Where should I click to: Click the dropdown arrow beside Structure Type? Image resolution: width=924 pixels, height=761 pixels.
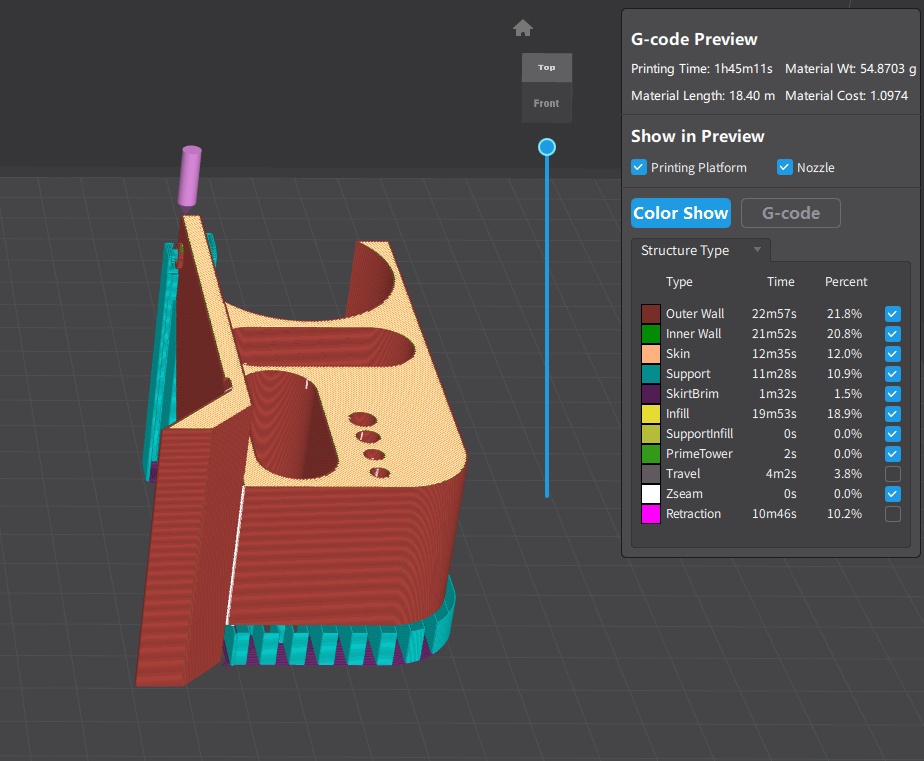click(x=757, y=250)
